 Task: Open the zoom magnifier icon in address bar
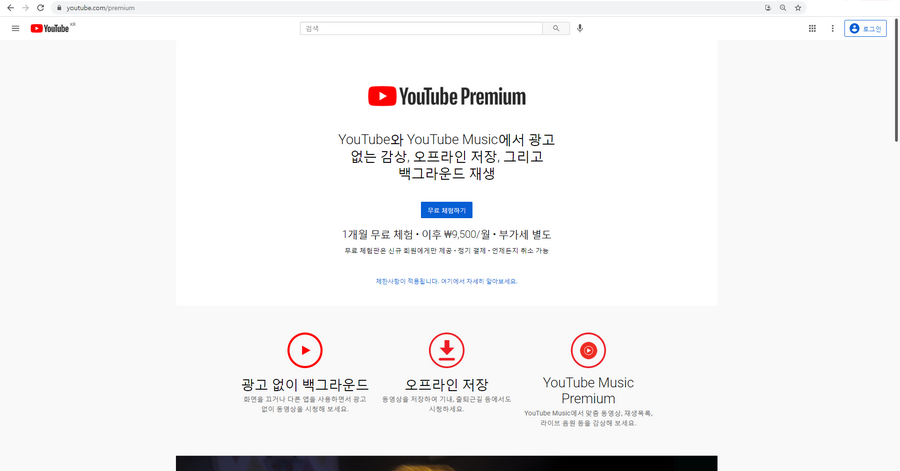click(x=783, y=8)
